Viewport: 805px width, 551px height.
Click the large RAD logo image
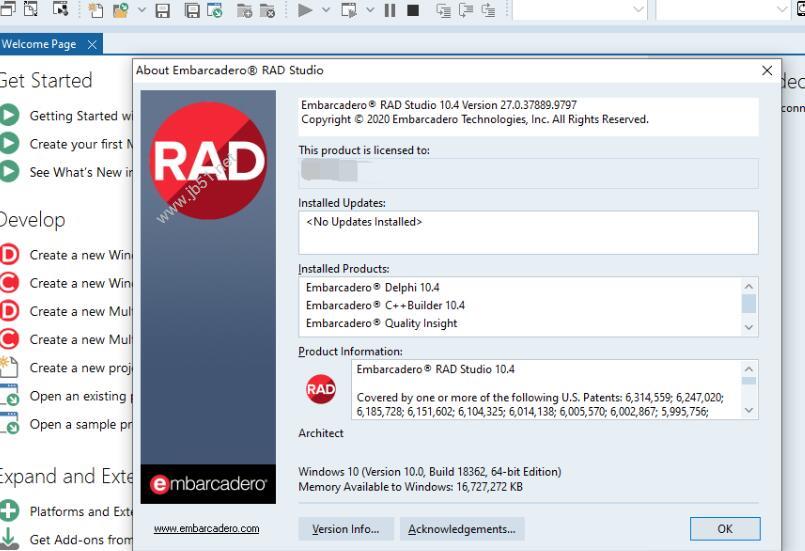tap(208, 160)
